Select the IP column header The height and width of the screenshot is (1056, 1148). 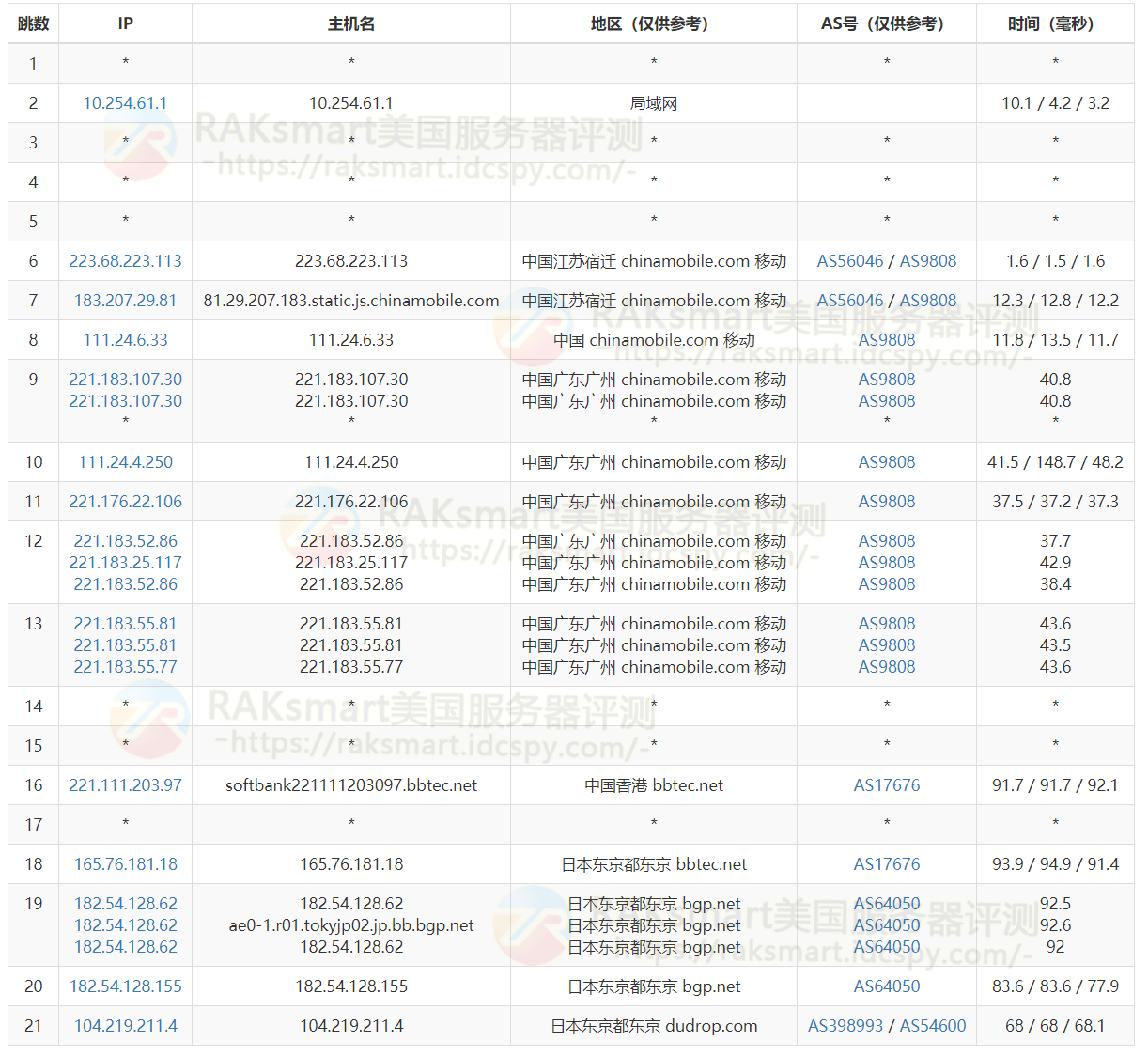(125, 23)
